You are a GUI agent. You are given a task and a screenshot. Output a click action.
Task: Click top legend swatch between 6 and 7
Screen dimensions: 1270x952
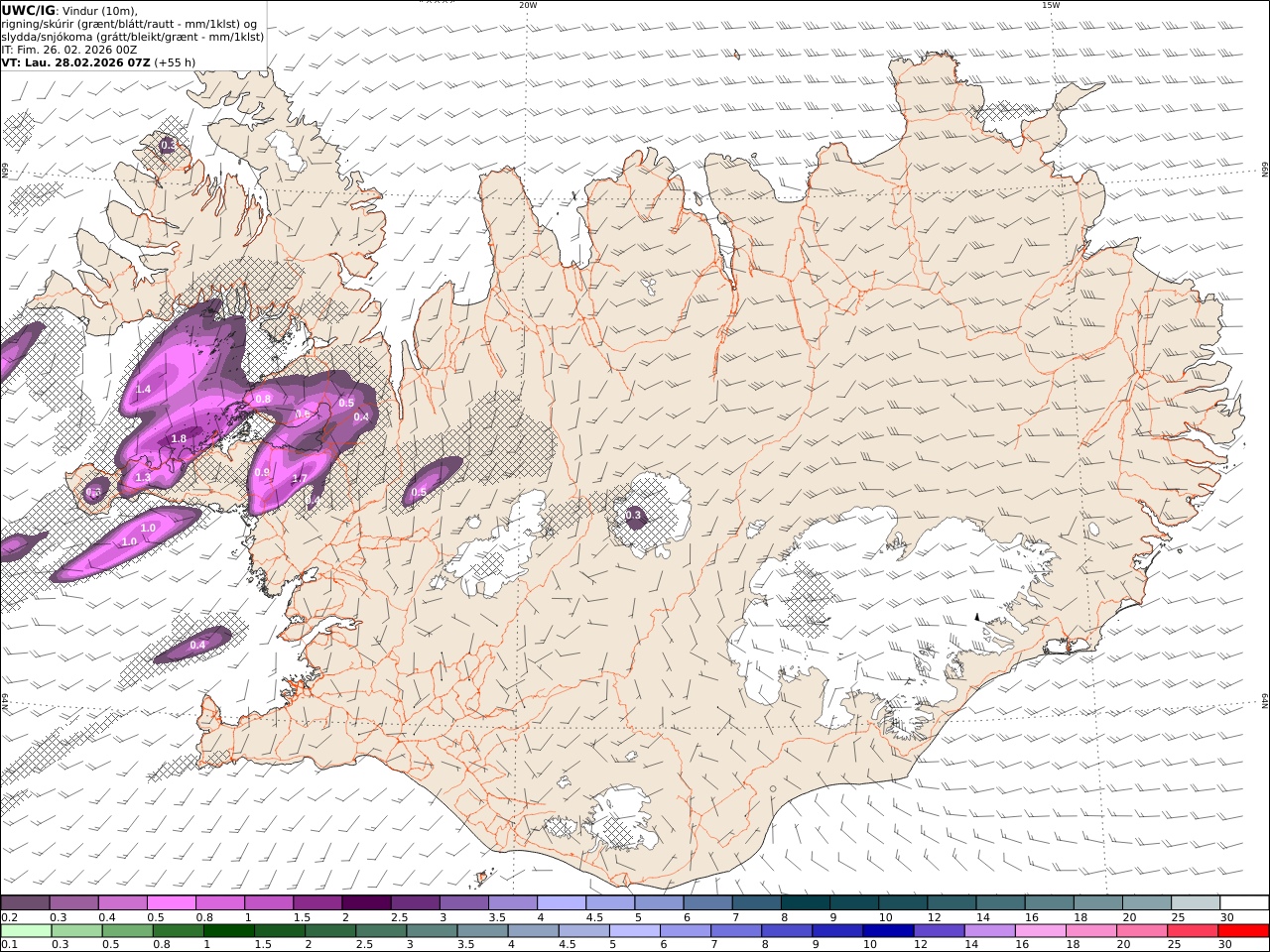[707, 903]
